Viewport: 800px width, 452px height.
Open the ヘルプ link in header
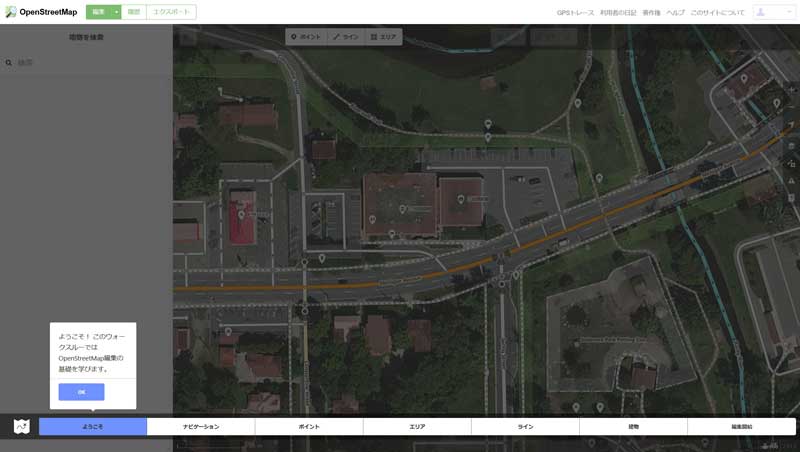pyautogui.click(x=676, y=12)
